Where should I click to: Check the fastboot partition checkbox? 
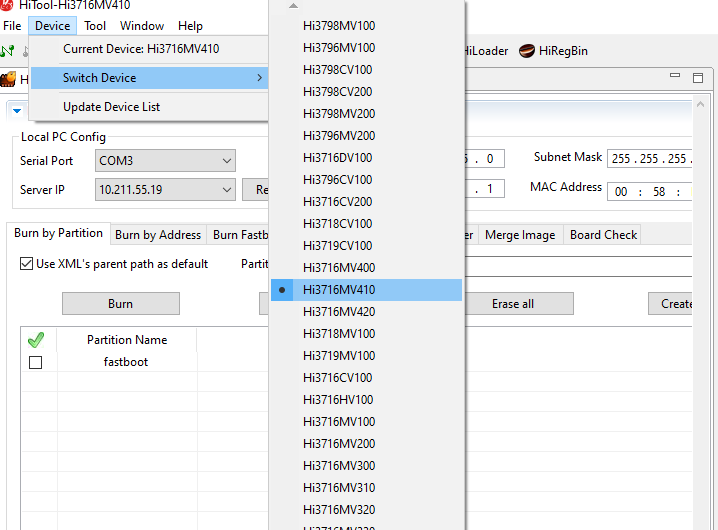[35, 362]
